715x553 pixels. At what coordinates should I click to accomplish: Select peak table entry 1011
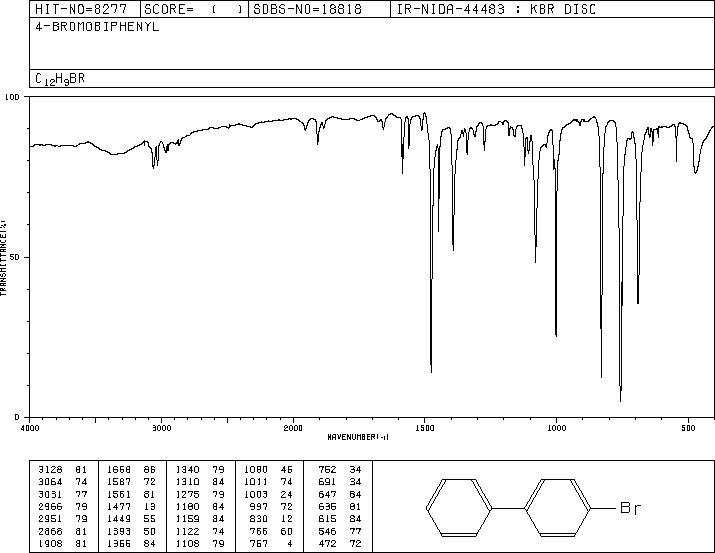click(256, 482)
